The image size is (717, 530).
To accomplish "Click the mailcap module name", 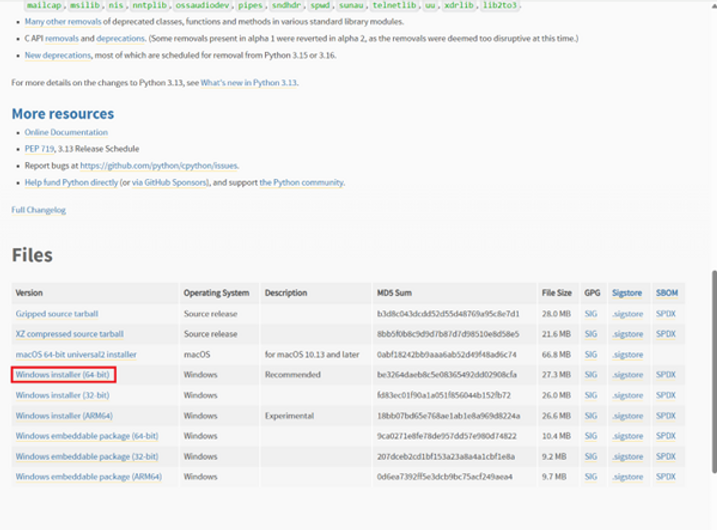I will click(x=43, y=5).
